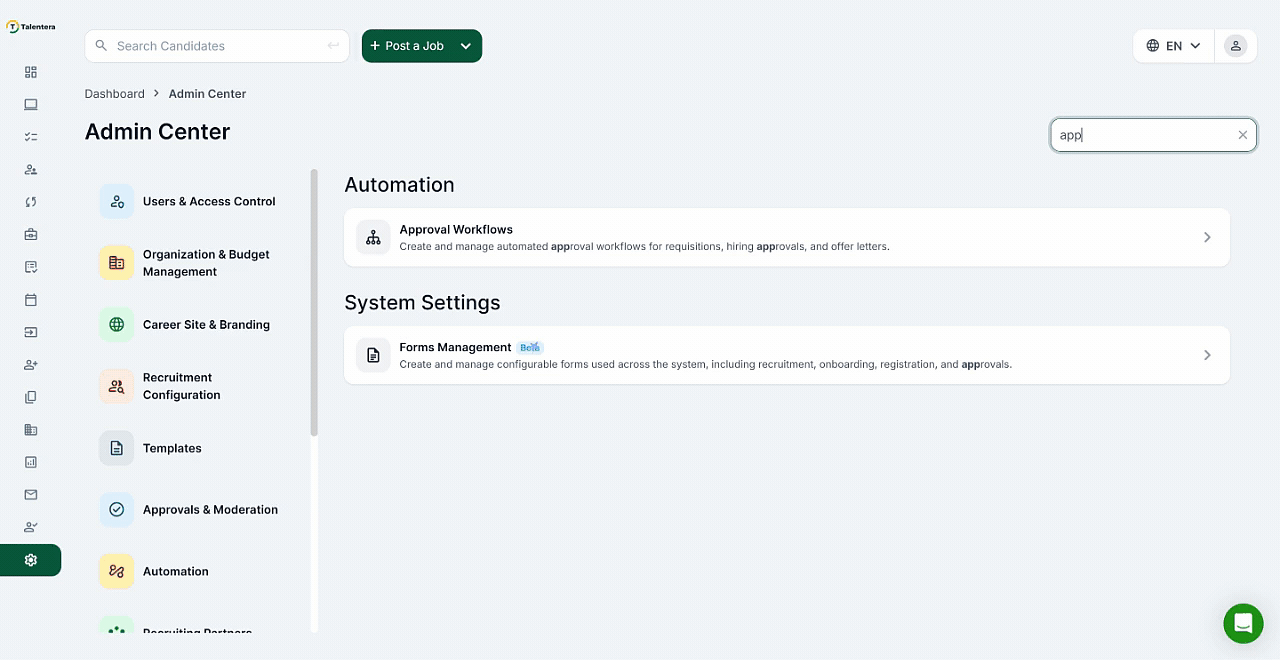This screenshot has width=1280, height=660.
Task: Open the envelope mail icon in sidebar
Action: coord(31,494)
